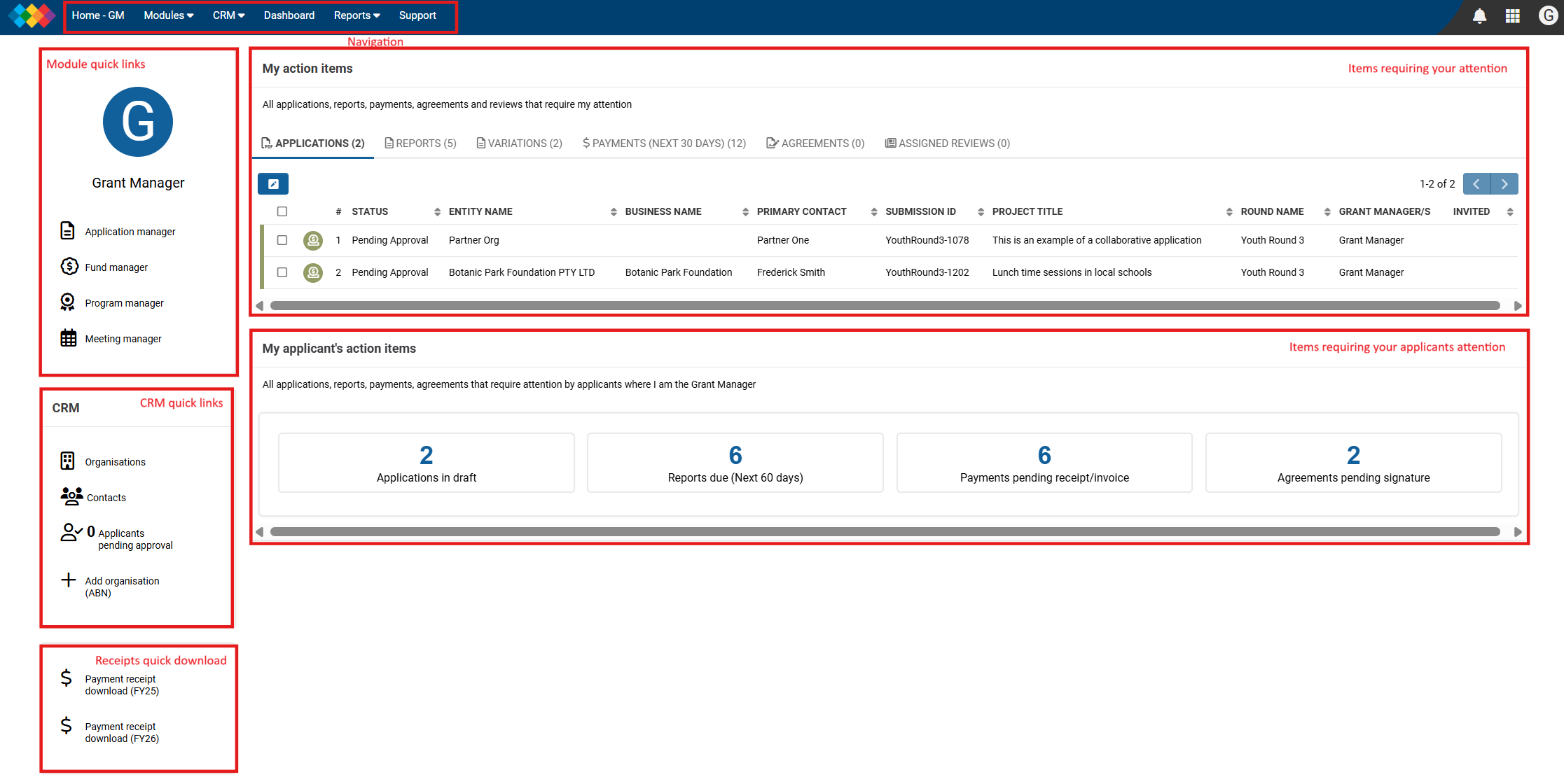Click the Program manager ribbon icon

click(x=67, y=302)
